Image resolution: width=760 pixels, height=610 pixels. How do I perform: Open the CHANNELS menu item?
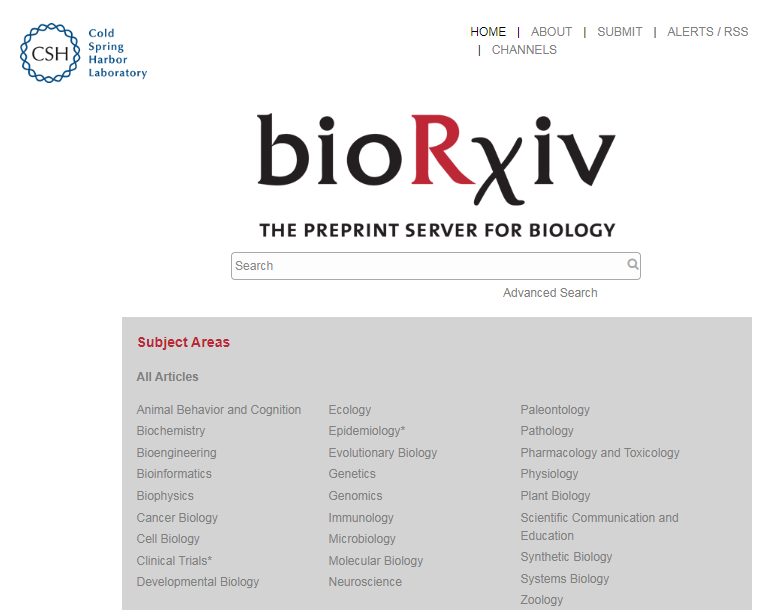click(524, 50)
